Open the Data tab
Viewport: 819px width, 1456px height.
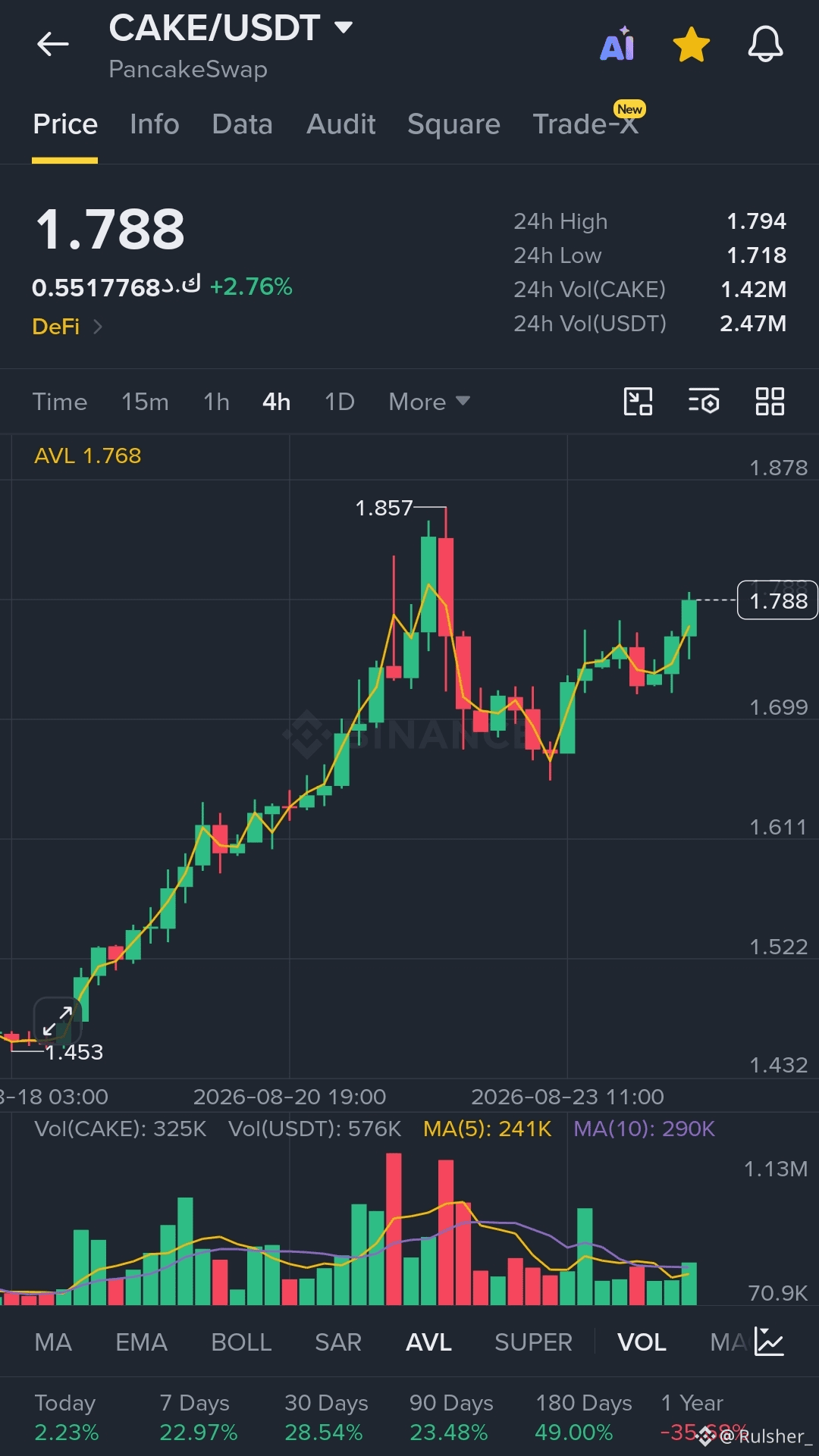point(243,124)
